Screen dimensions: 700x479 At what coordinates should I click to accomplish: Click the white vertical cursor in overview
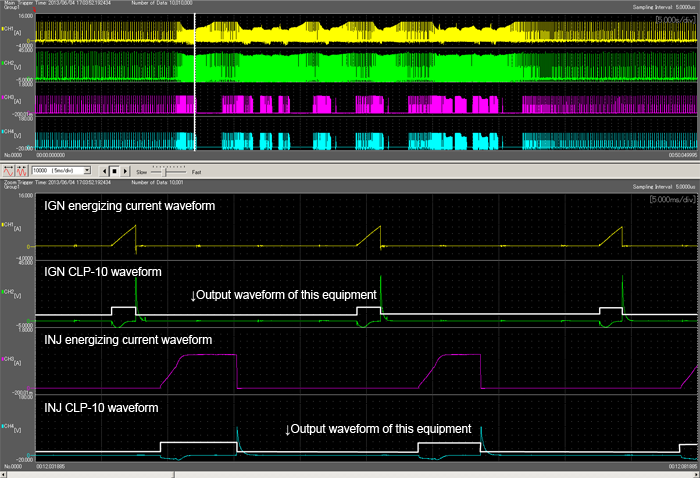point(195,83)
